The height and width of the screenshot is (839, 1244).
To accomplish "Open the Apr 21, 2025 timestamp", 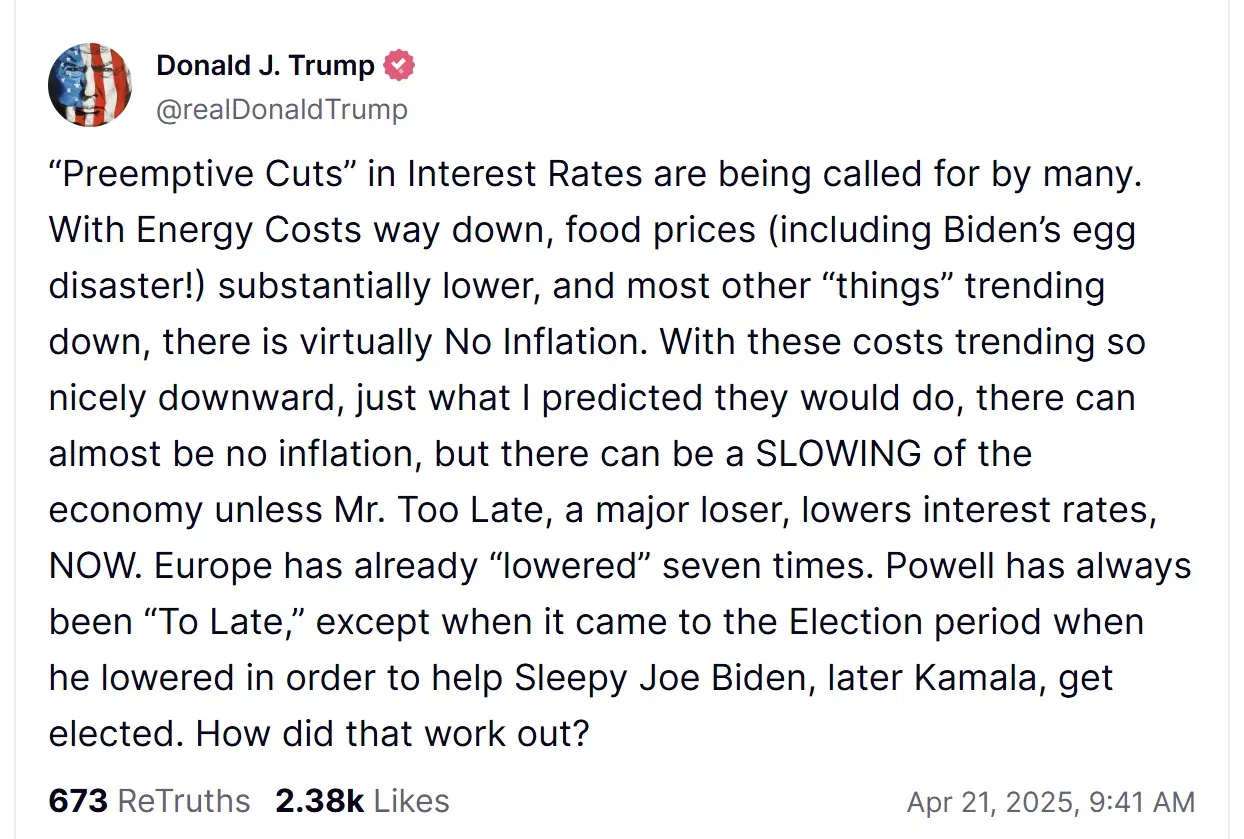I will [x=1051, y=802].
